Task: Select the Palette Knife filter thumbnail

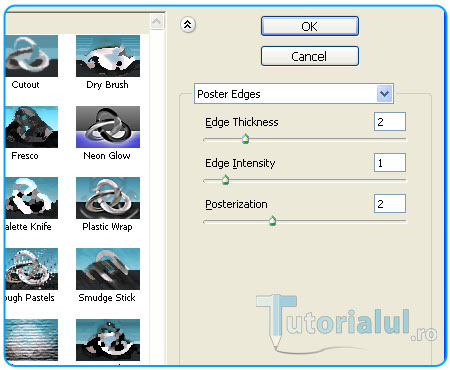Action: [32, 198]
